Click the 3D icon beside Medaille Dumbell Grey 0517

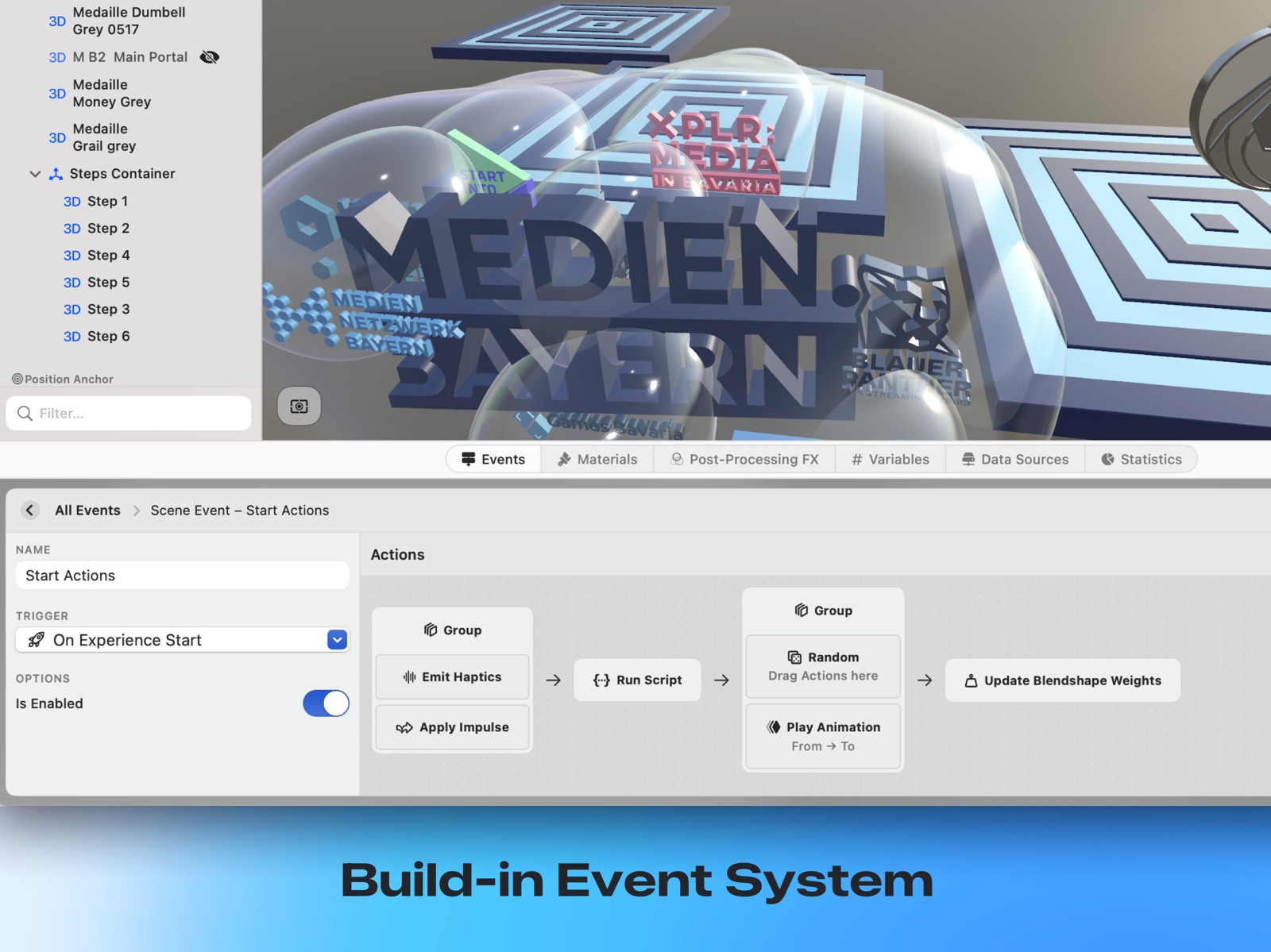[x=57, y=21]
